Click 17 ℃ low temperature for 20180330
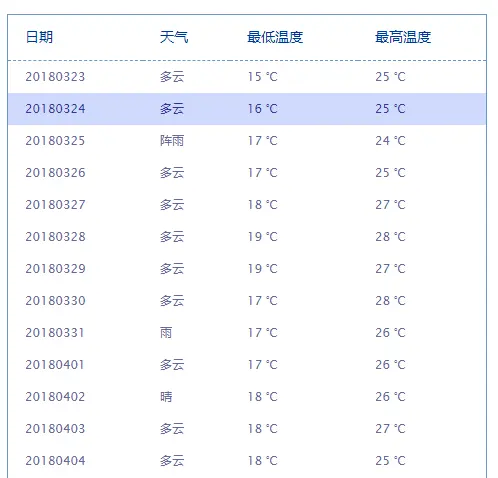 point(262,301)
